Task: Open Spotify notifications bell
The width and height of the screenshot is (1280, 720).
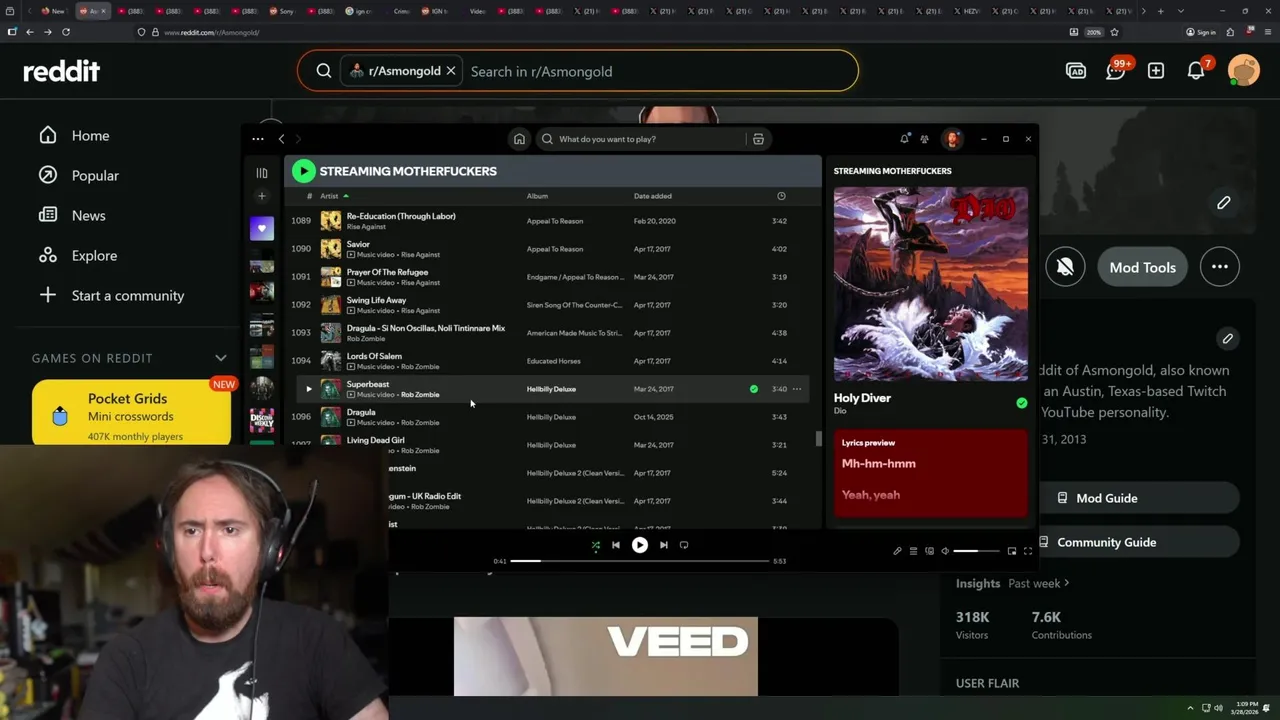Action: coord(905,139)
